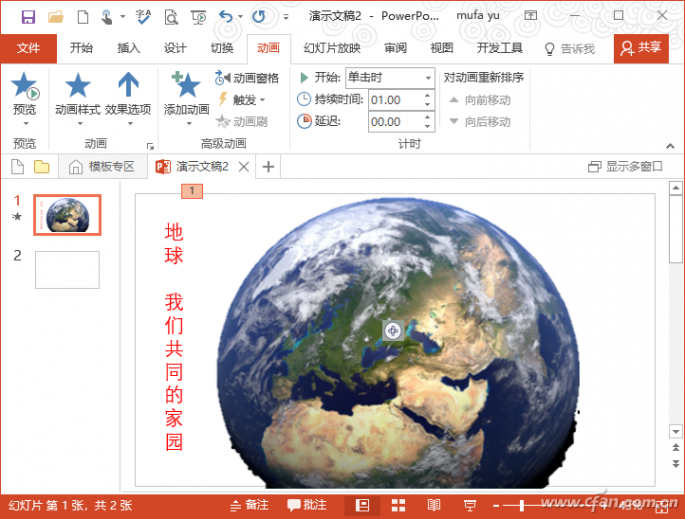Viewport: 685px width, 519px height.
Task: Switch to normal view icon in status bar
Action: [362, 505]
